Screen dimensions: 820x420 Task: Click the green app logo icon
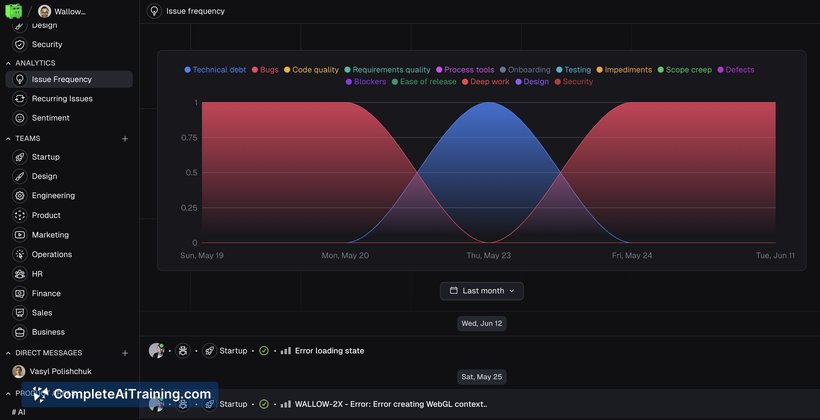(14, 11)
